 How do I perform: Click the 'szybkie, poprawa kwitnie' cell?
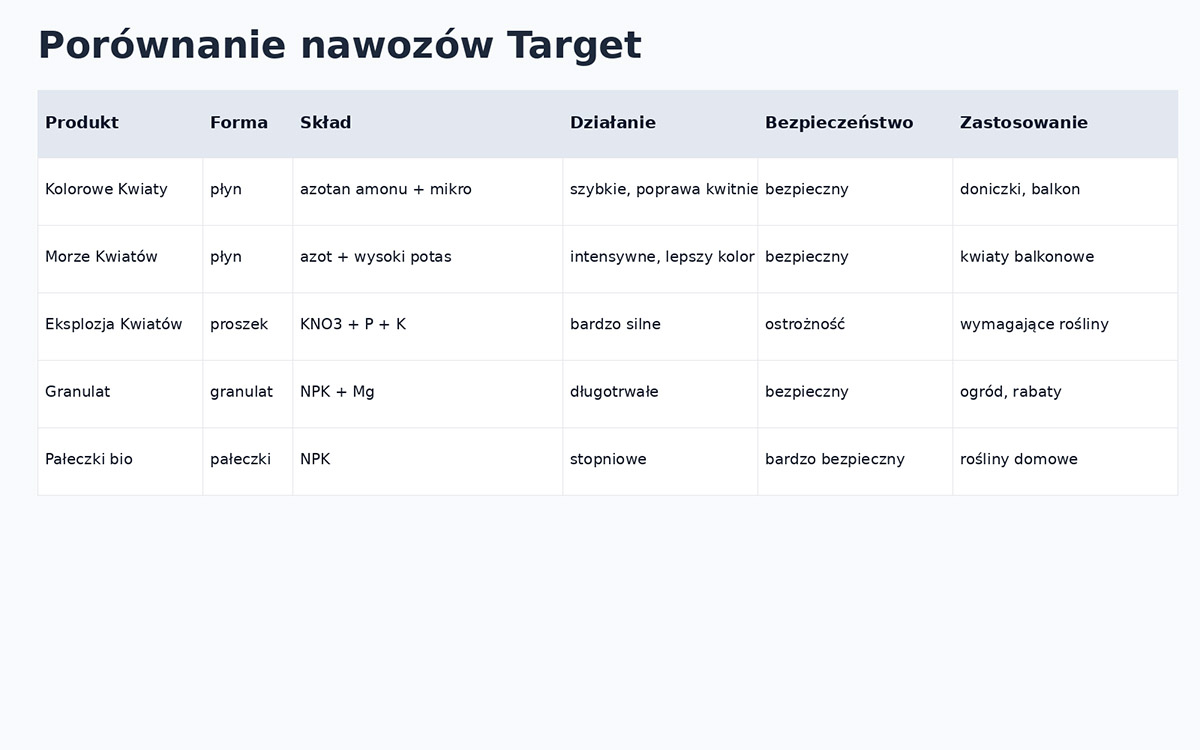point(660,191)
